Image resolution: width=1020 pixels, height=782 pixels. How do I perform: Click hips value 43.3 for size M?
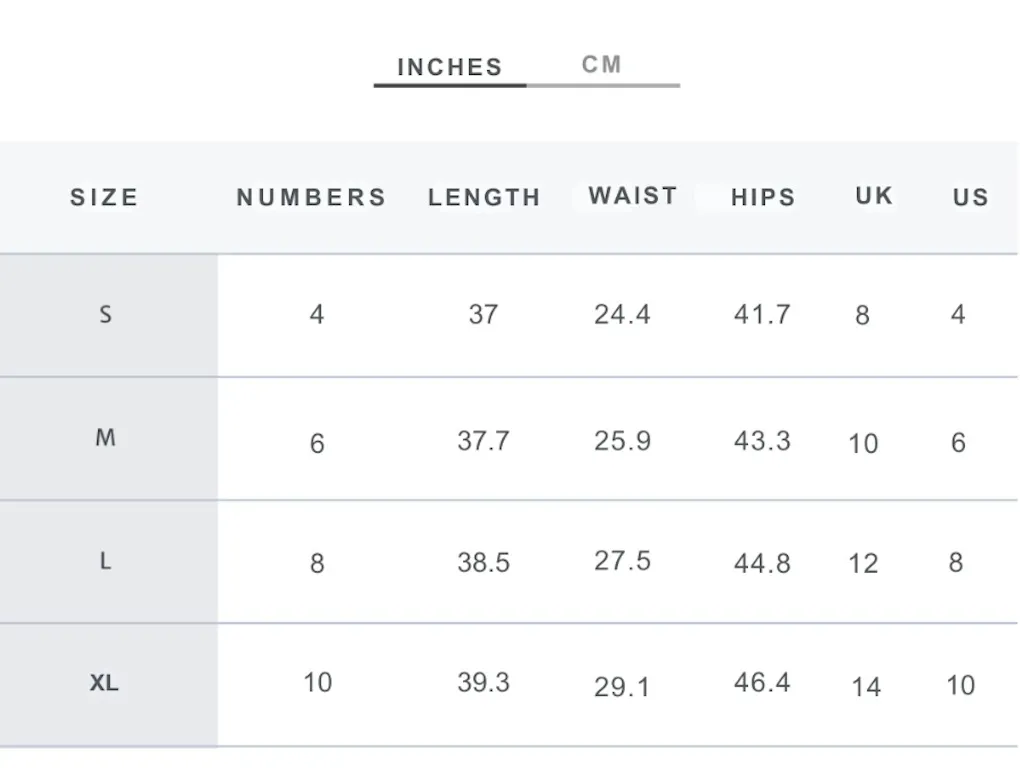pos(762,441)
